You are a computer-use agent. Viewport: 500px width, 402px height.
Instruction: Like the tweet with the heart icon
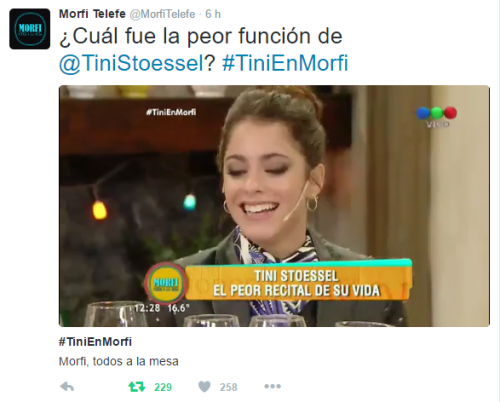pyautogui.click(x=204, y=387)
